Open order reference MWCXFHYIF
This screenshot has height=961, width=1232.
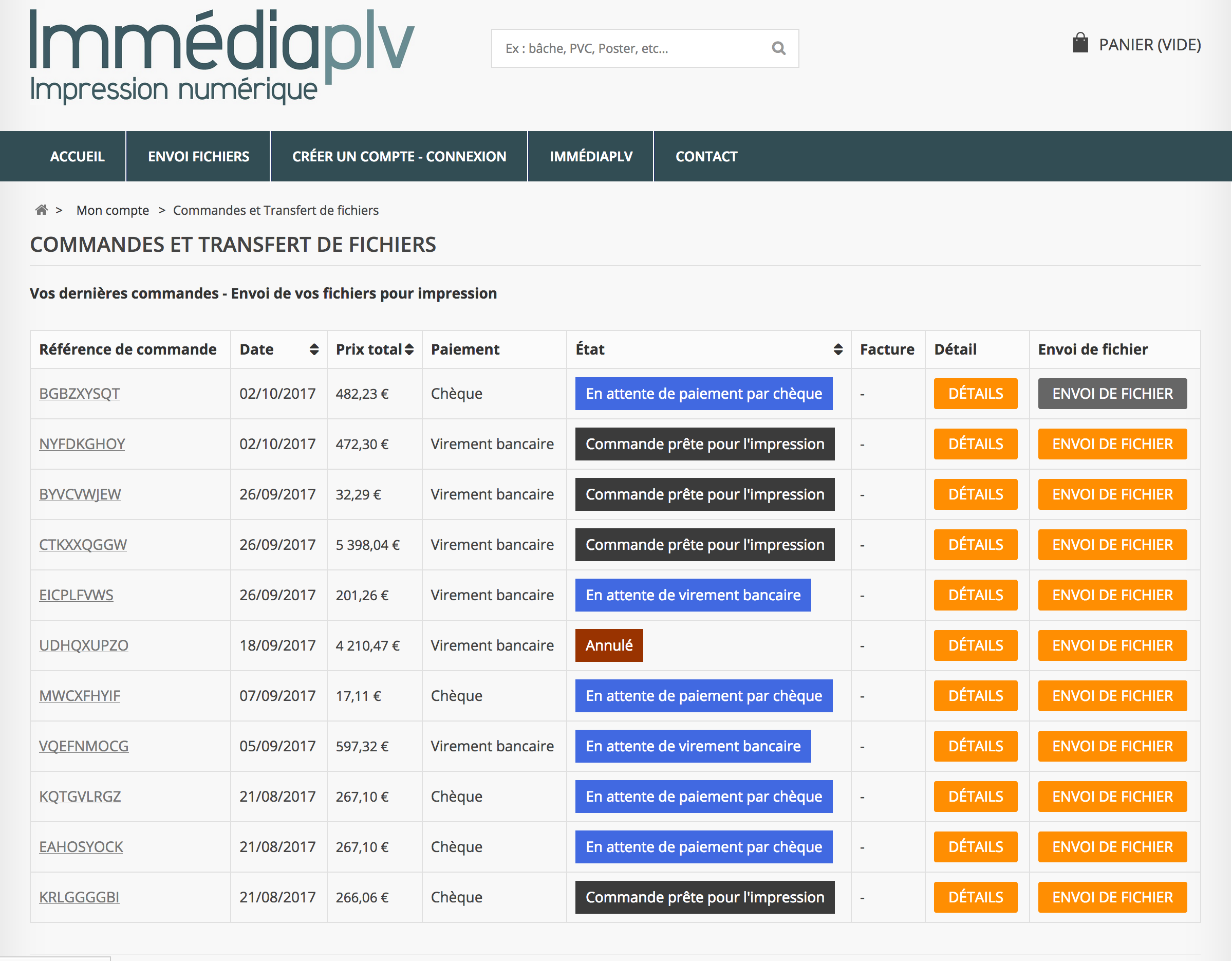point(80,696)
